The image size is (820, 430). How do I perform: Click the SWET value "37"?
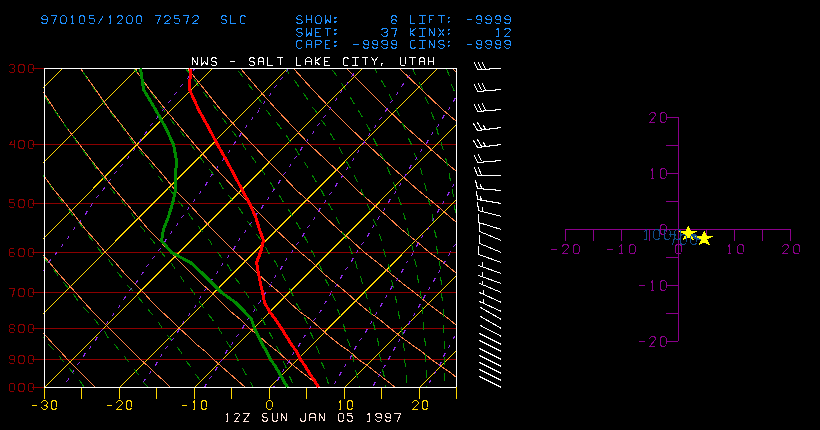point(390,32)
